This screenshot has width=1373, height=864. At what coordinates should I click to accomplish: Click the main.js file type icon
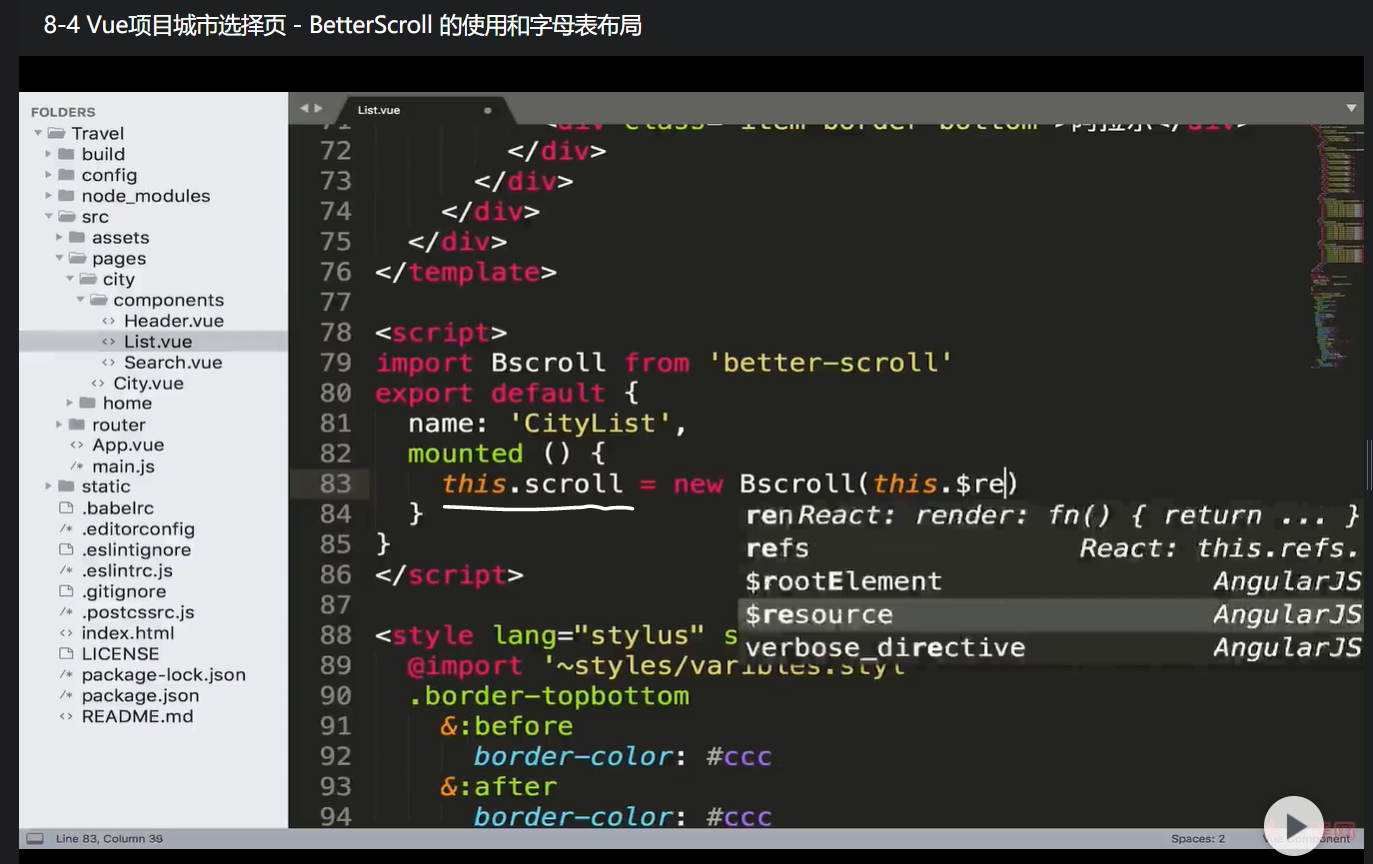(x=76, y=467)
